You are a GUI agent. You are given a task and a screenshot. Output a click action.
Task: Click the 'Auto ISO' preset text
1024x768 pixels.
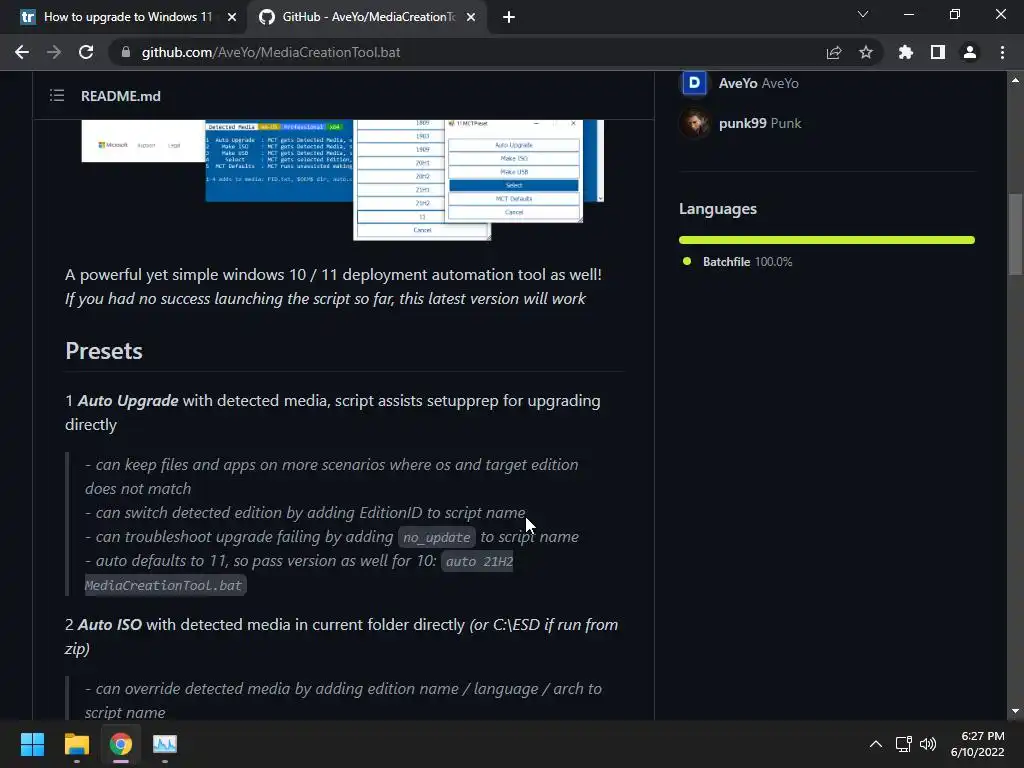[110, 624]
